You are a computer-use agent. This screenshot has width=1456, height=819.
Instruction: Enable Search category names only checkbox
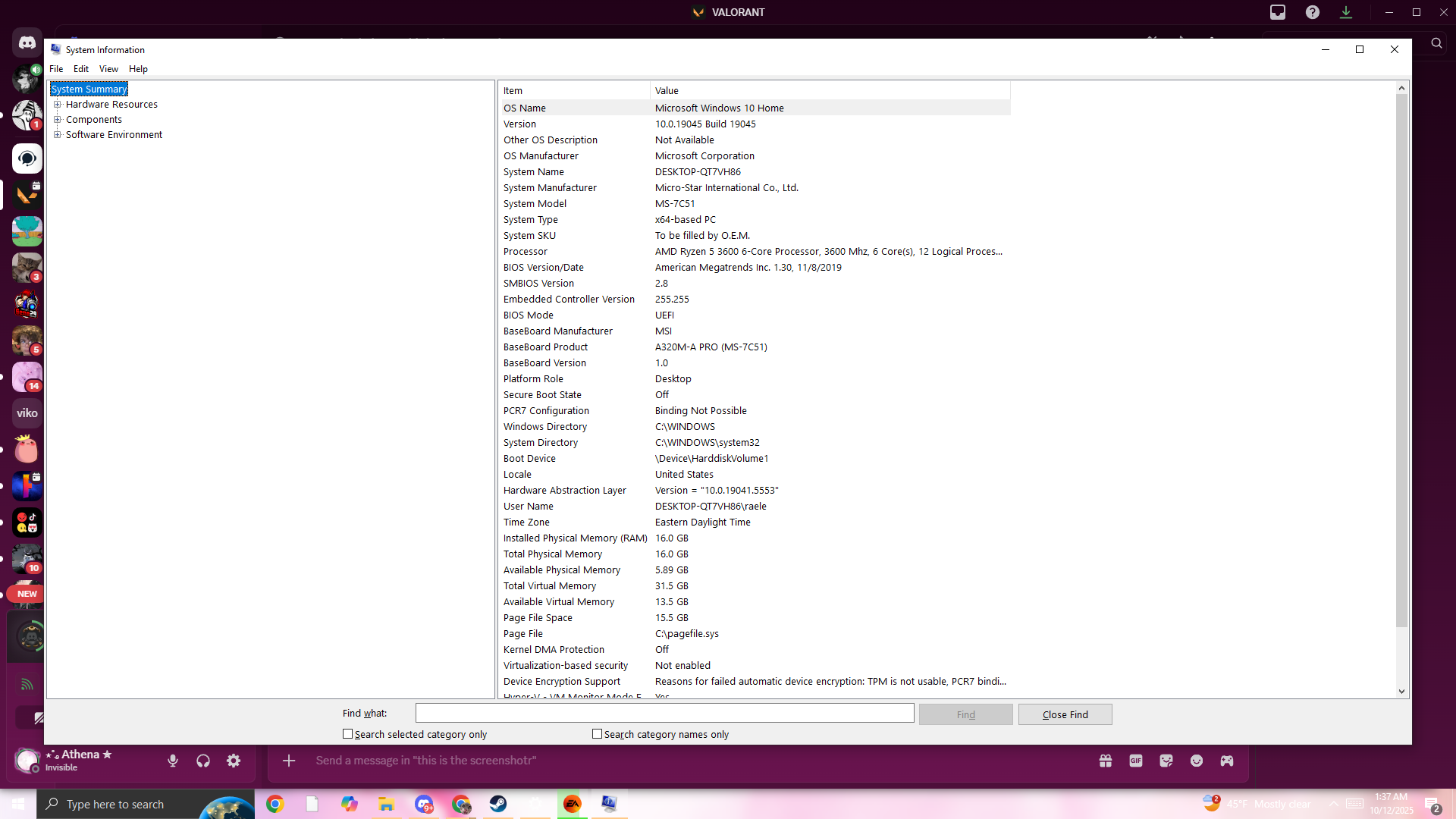[598, 734]
